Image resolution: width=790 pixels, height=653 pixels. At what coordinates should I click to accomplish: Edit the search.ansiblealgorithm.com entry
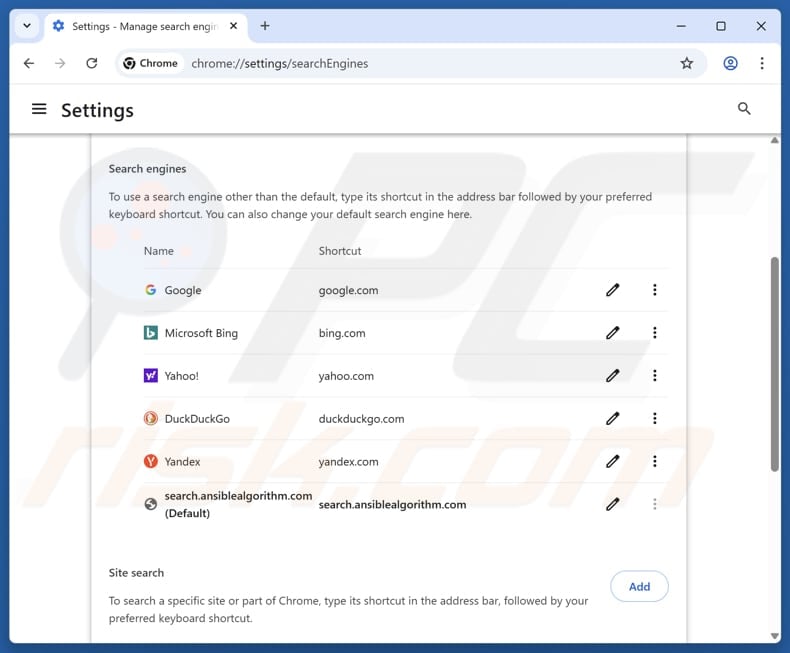coord(612,504)
